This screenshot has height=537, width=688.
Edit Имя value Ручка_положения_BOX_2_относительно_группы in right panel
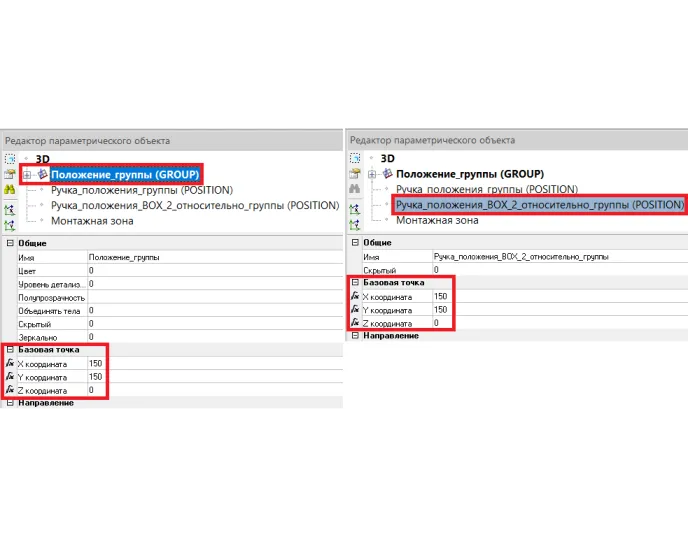pyautogui.click(x=560, y=256)
